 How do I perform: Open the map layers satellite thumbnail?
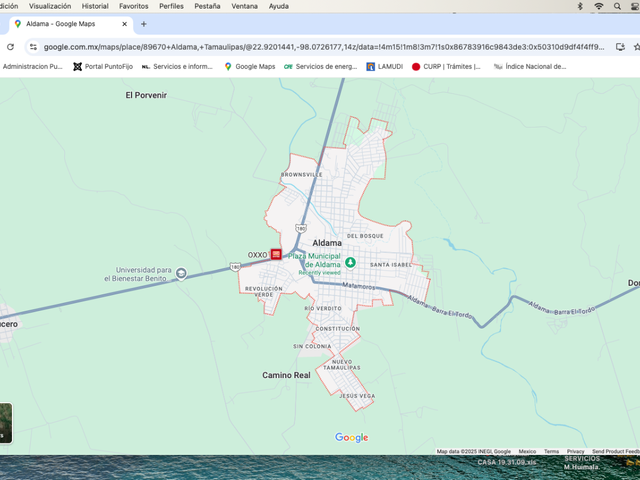(6, 423)
